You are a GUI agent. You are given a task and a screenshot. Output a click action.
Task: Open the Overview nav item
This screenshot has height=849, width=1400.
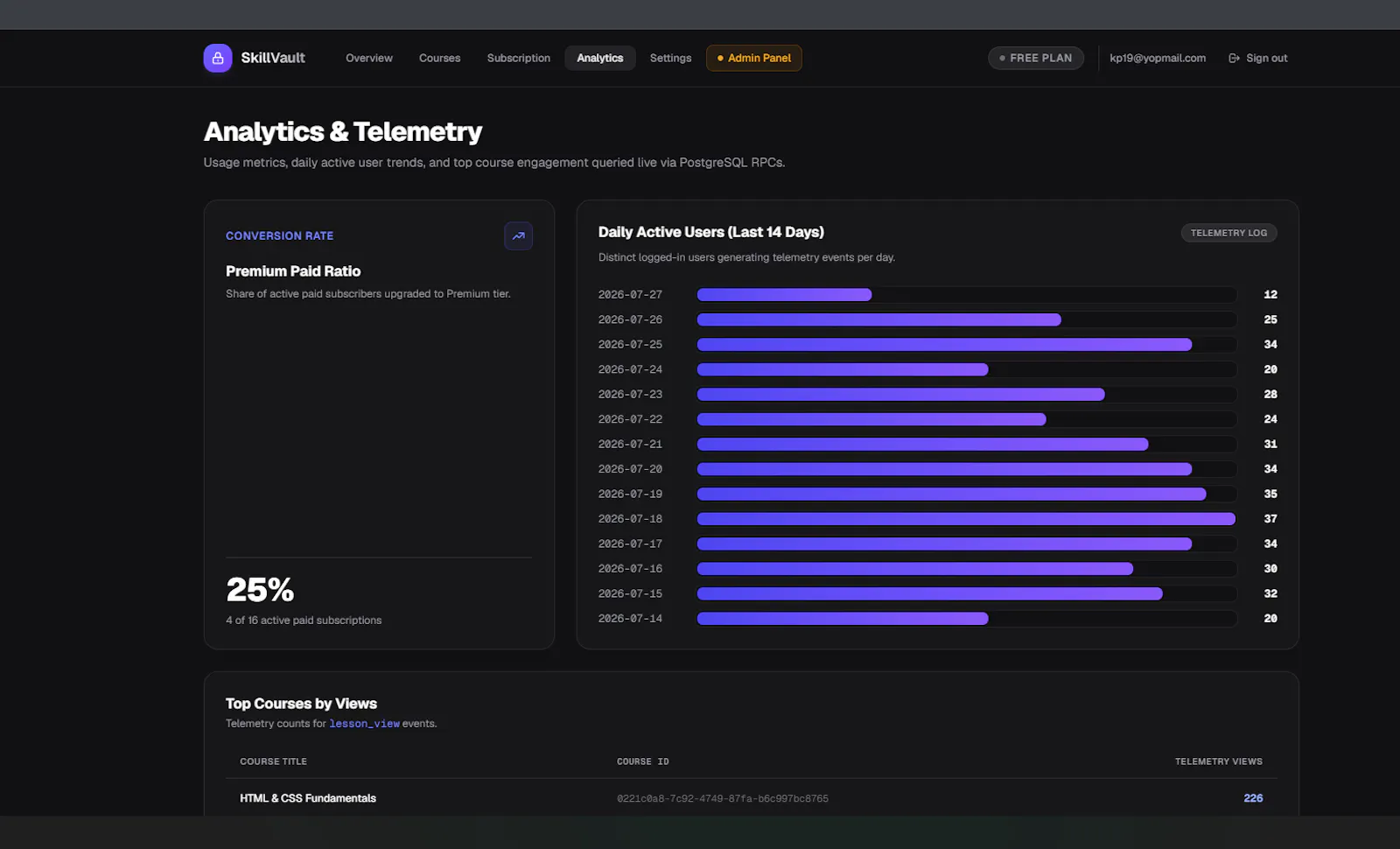(x=369, y=58)
